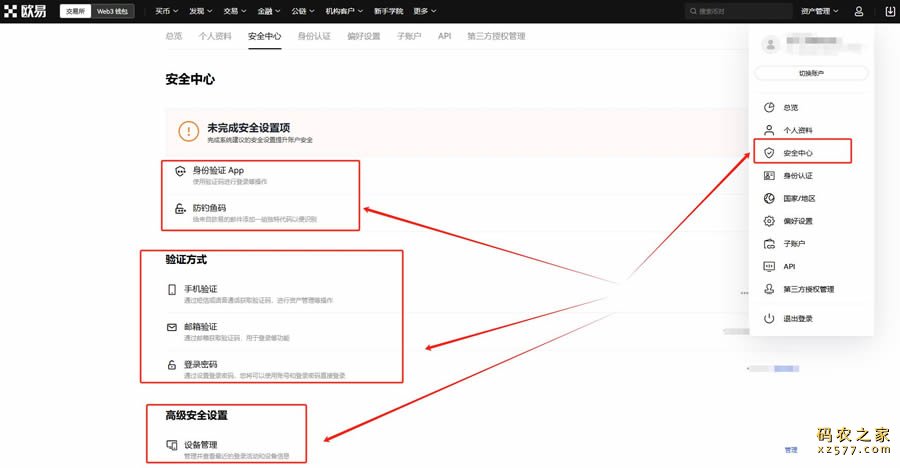Click the OKX logo in header
This screenshot has width=900, height=468.
pos(25,11)
